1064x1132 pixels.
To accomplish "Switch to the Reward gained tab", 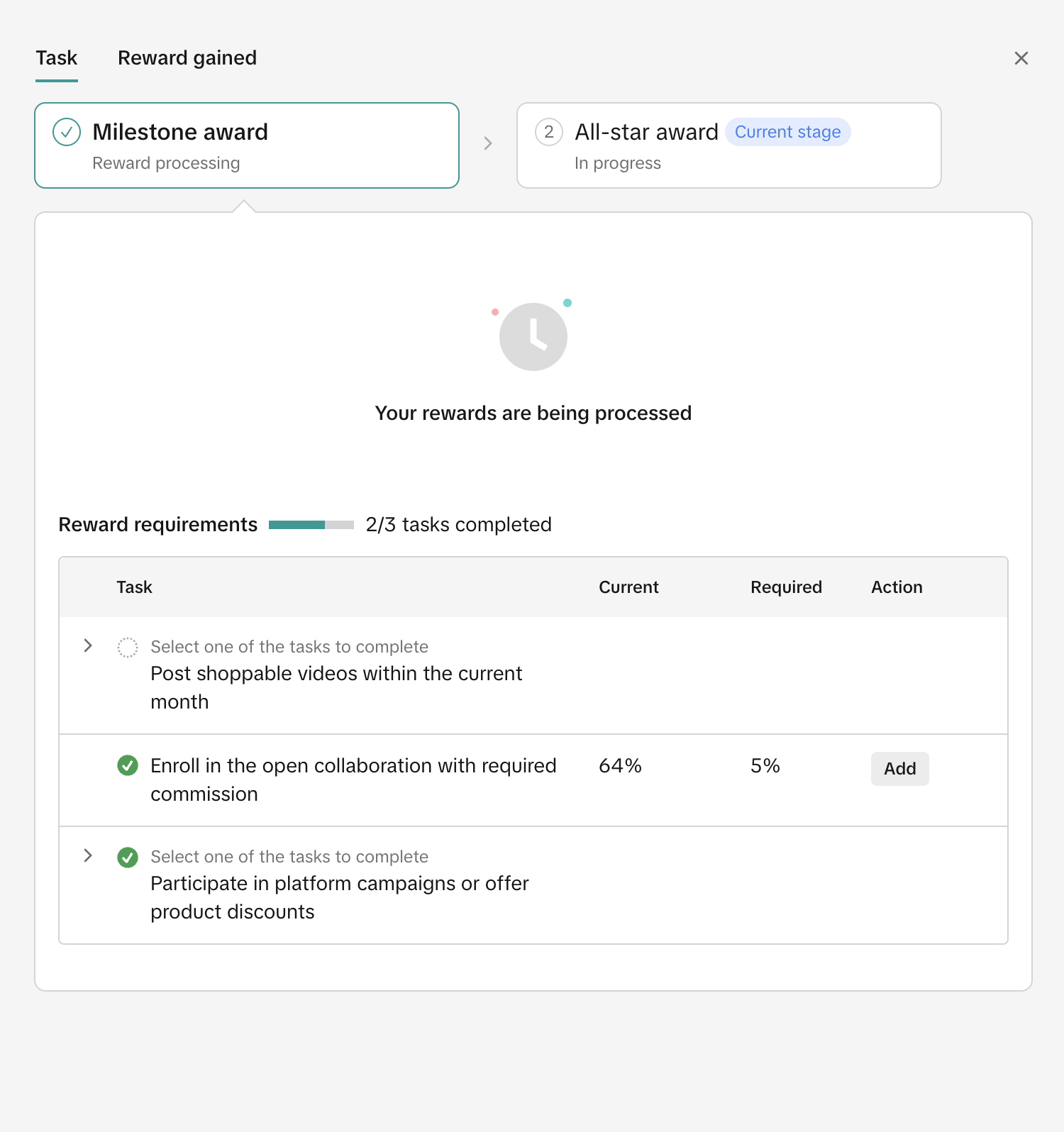I will tap(187, 58).
